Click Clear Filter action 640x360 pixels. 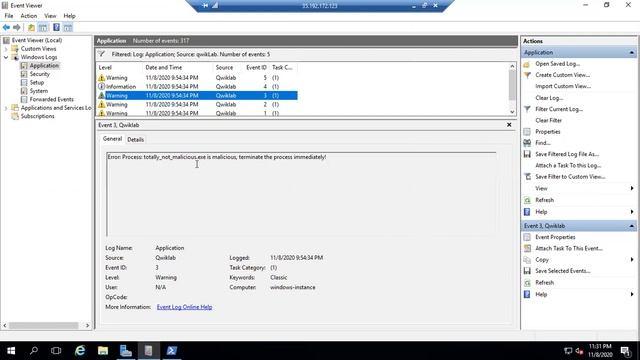coord(549,120)
